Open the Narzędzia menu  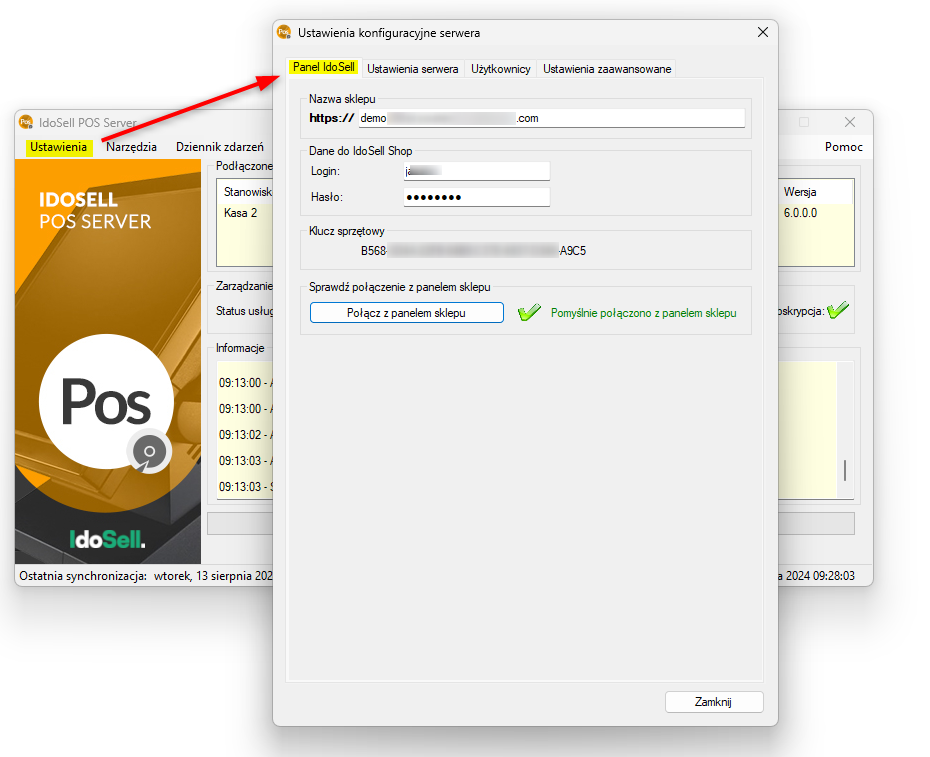coord(131,147)
